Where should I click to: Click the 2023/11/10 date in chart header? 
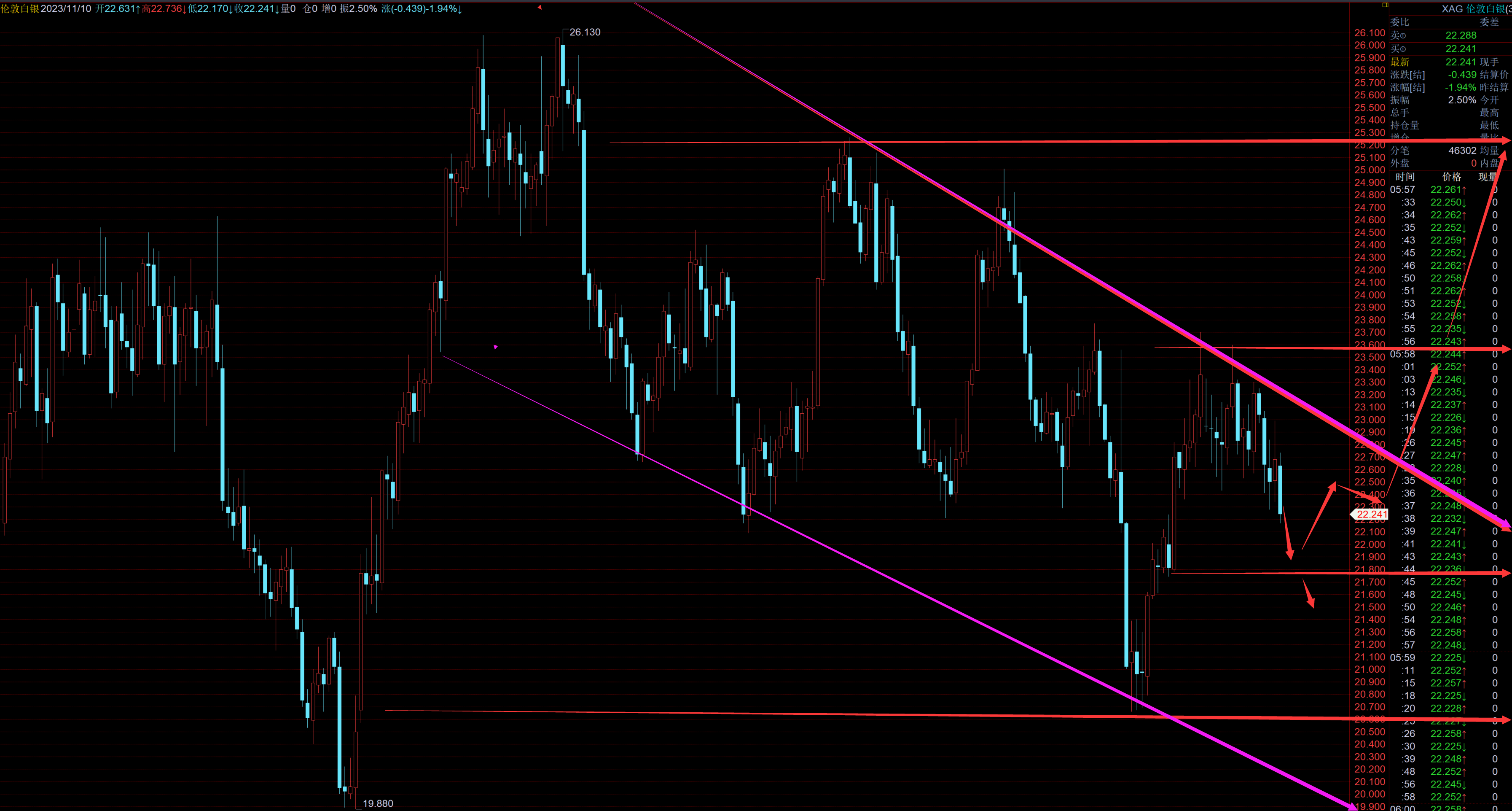(66, 9)
